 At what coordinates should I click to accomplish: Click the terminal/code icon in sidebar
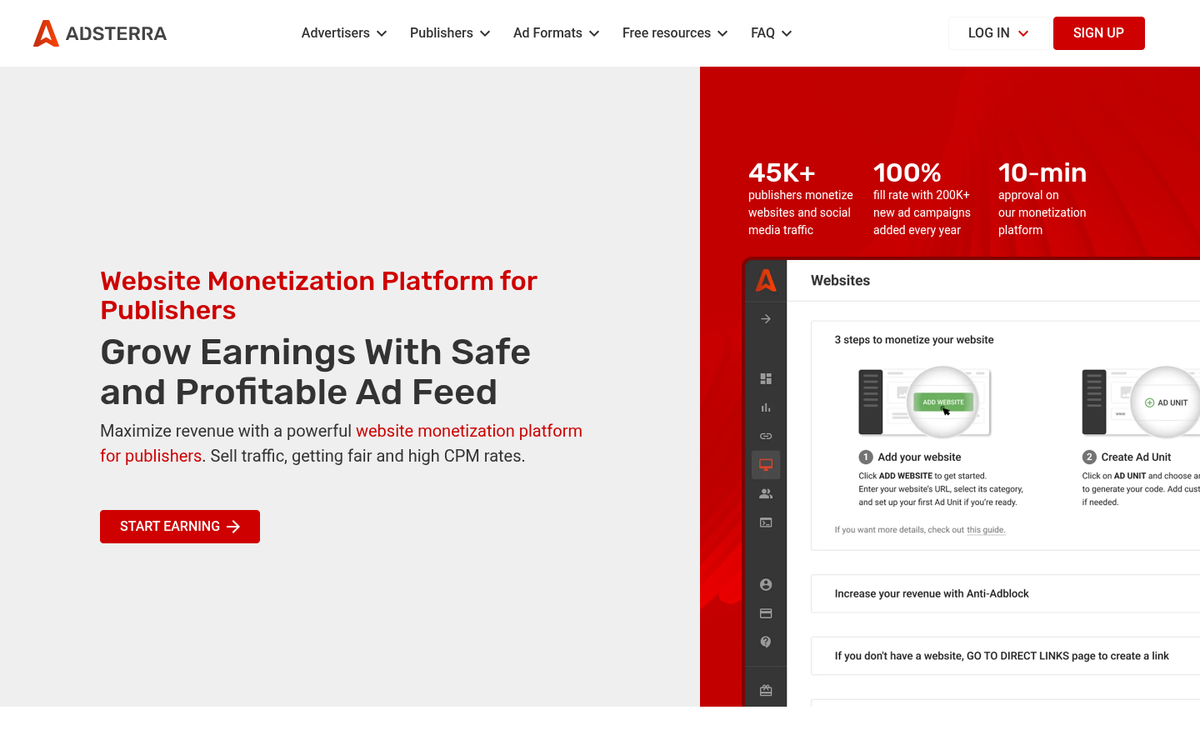click(x=765, y=522)
